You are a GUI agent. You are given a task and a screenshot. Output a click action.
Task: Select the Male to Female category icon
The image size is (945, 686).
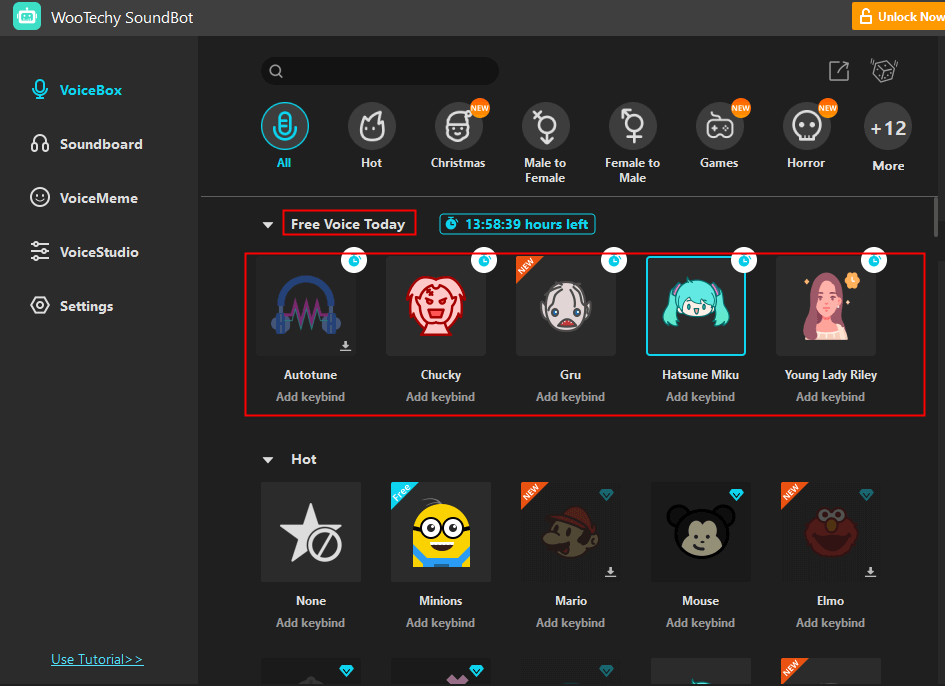(545, 127)
